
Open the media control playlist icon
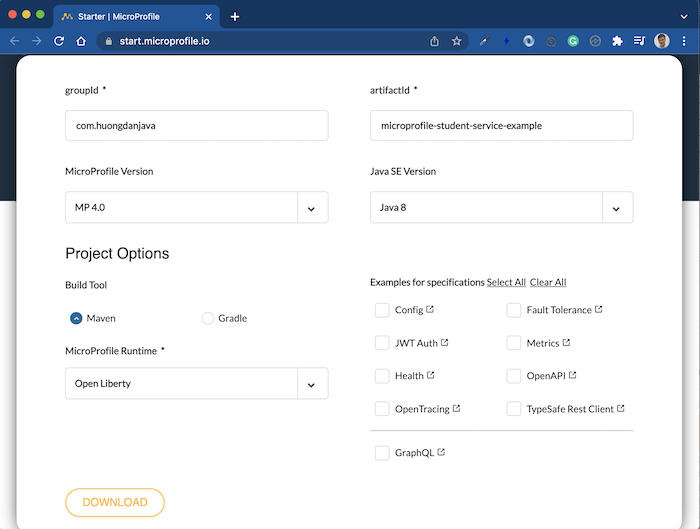click(x=639, y=41)
